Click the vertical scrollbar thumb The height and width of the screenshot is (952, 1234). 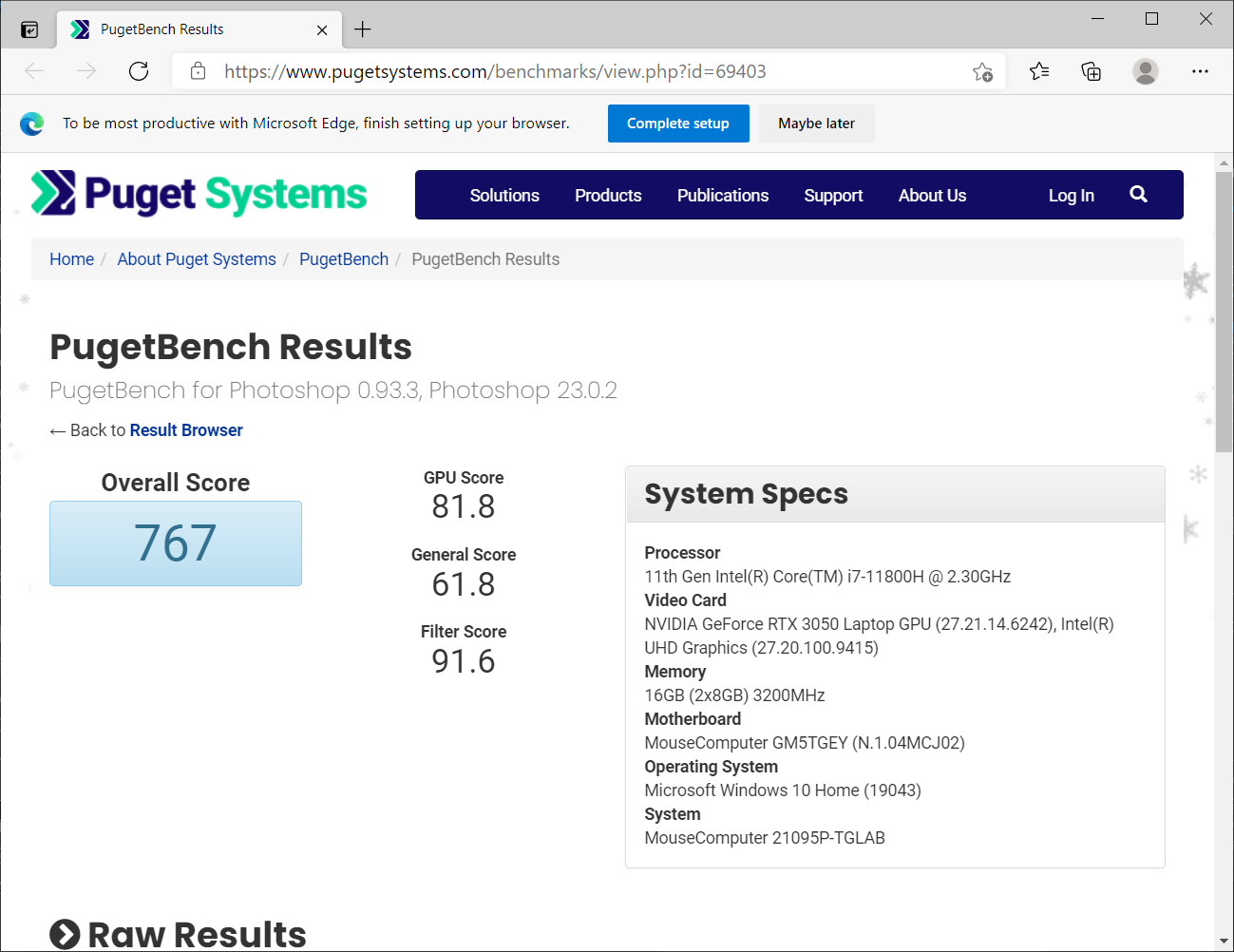coord(1224,312)
